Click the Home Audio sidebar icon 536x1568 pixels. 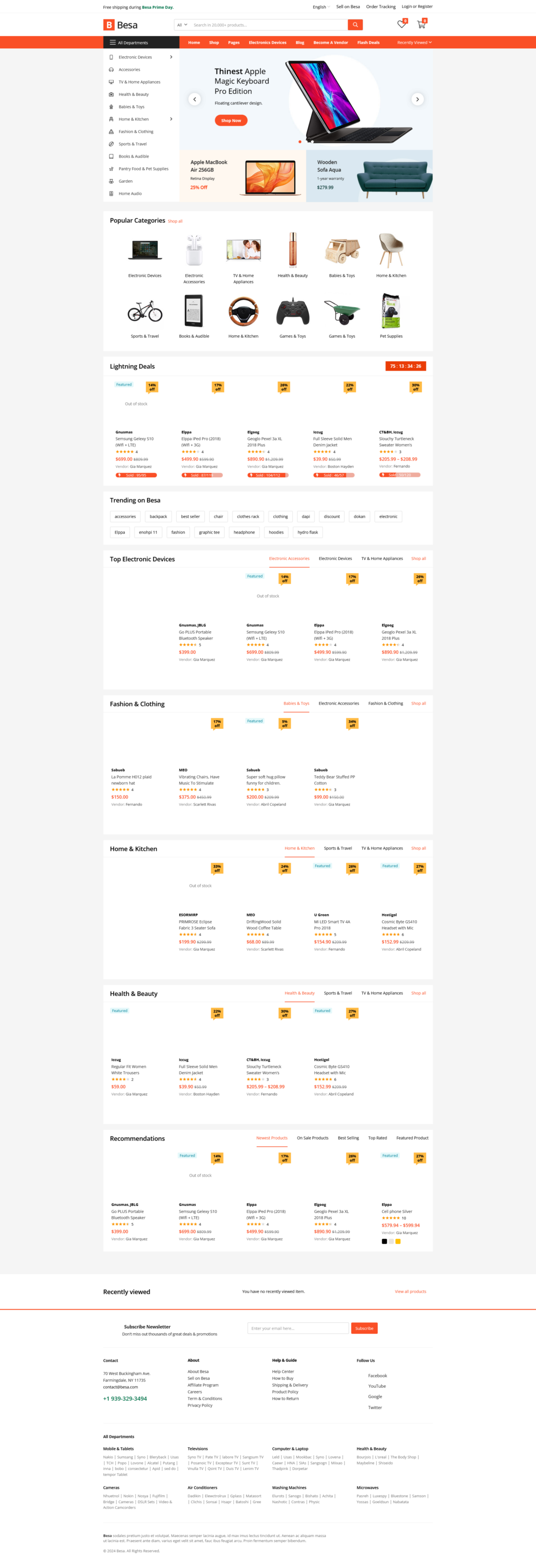pyautogui.click(x=111, y=194)
